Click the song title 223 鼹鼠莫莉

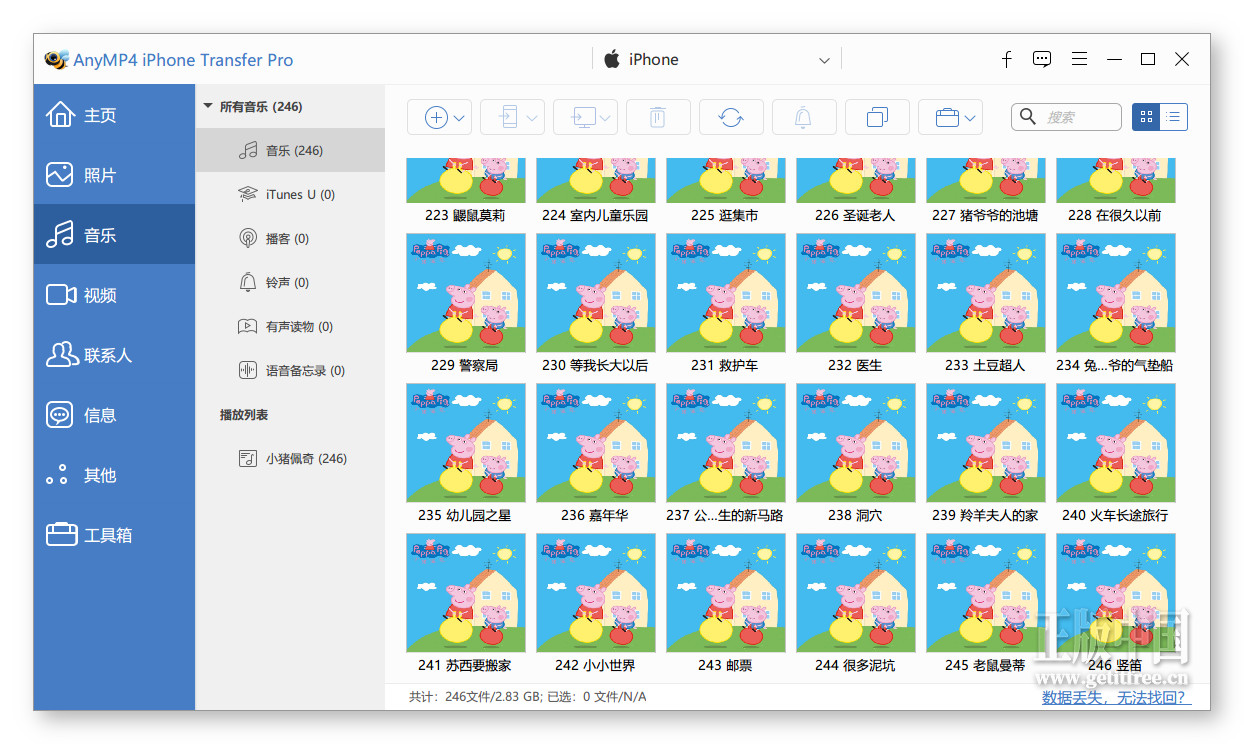click(465, 215)
